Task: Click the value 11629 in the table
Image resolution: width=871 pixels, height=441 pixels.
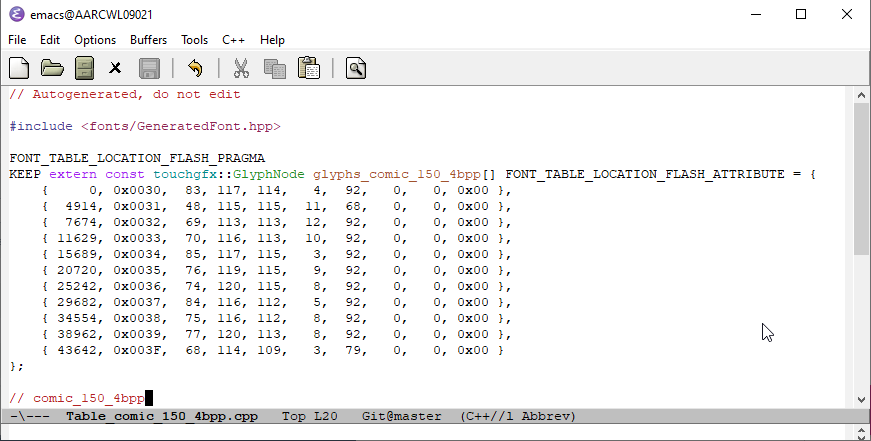Action: (77, 238)
